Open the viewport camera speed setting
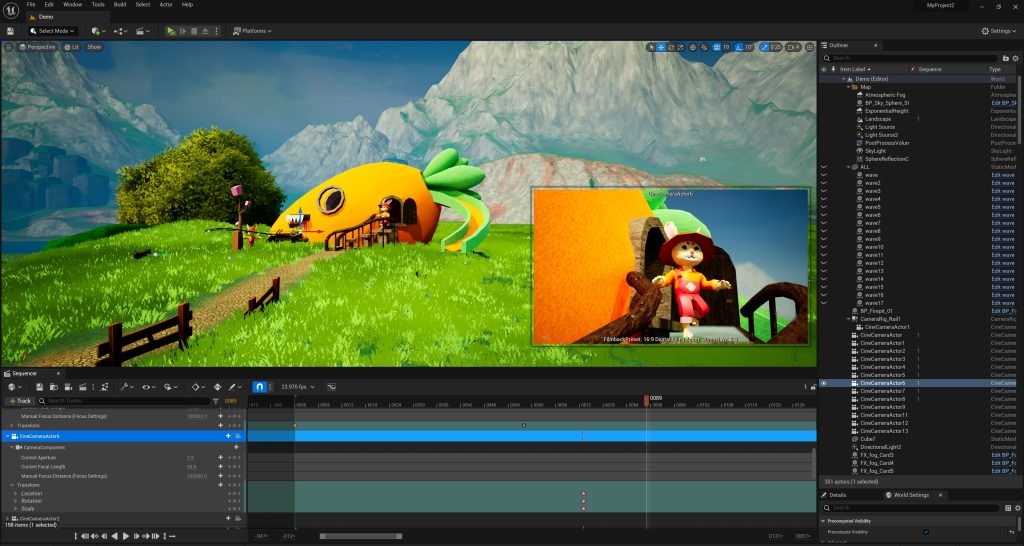Image resolution: width=1024 pixels, height=546 pixels. 793,47
